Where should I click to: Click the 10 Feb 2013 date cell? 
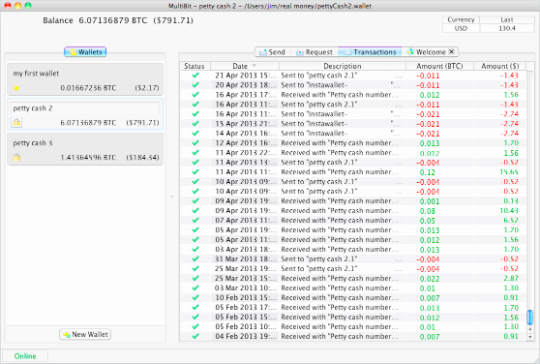(x=246, y=298)
